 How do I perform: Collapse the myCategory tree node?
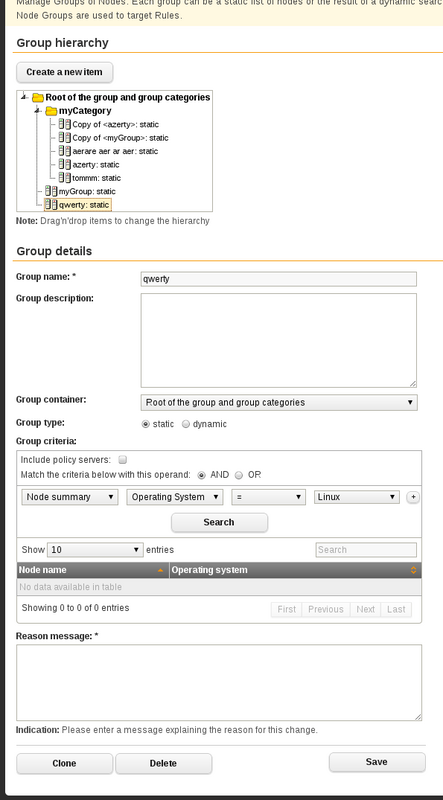37,111
